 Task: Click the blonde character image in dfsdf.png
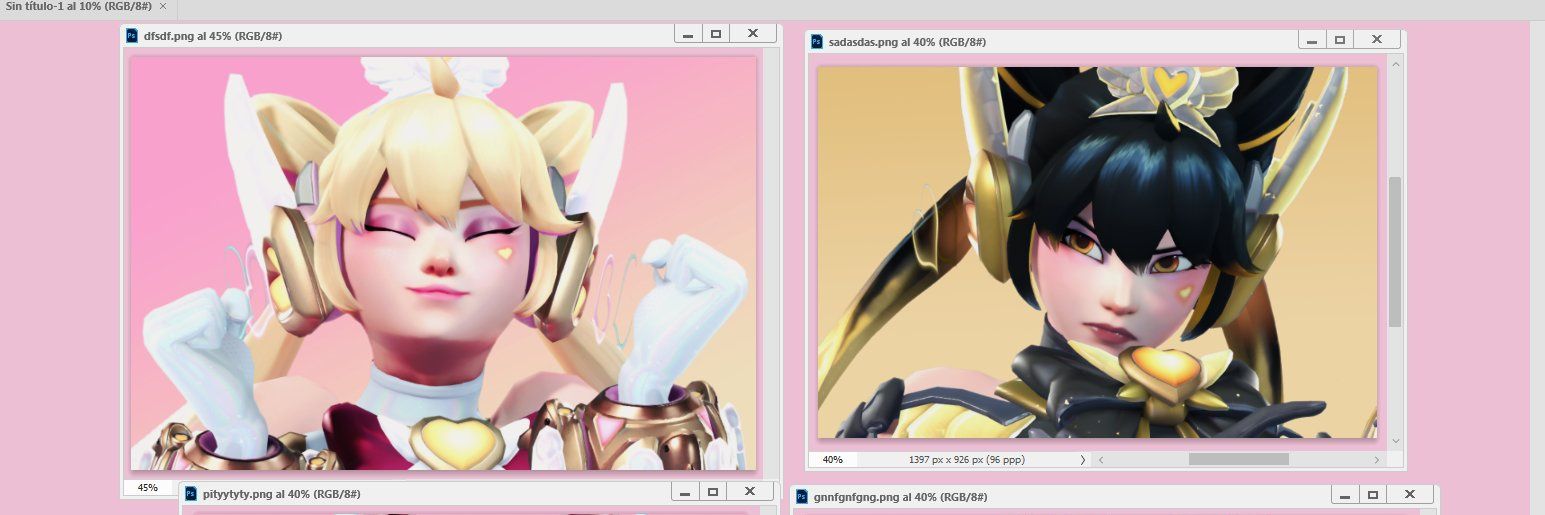[443, 263]
